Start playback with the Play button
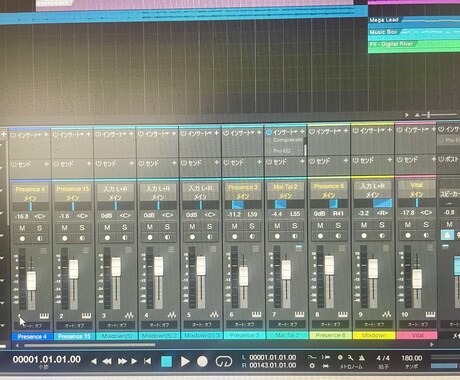Viewport: 460px width, 380px height. click(185, 361)
